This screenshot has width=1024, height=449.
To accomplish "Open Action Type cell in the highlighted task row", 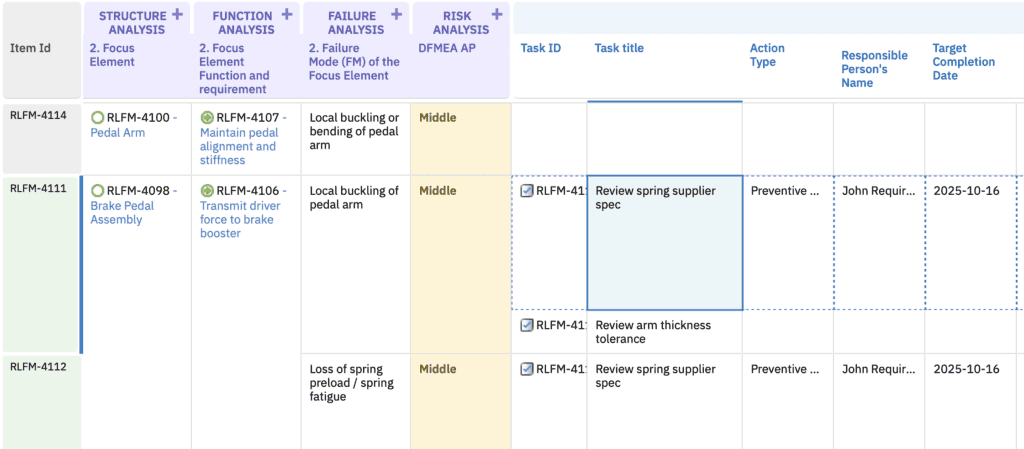I will pyautogui.click(x=787, y=191).
